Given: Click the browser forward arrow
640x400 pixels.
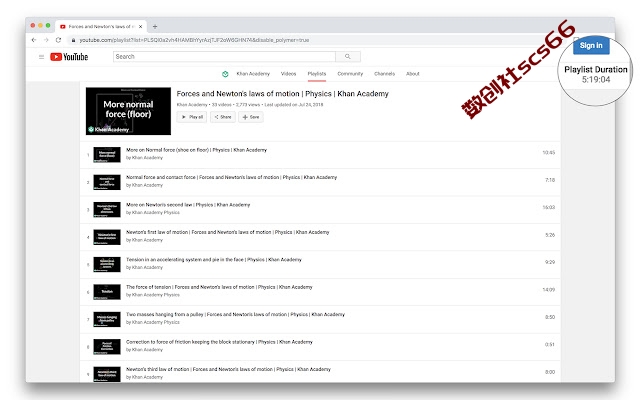Looking at the screenshot, I should (46, 40).
